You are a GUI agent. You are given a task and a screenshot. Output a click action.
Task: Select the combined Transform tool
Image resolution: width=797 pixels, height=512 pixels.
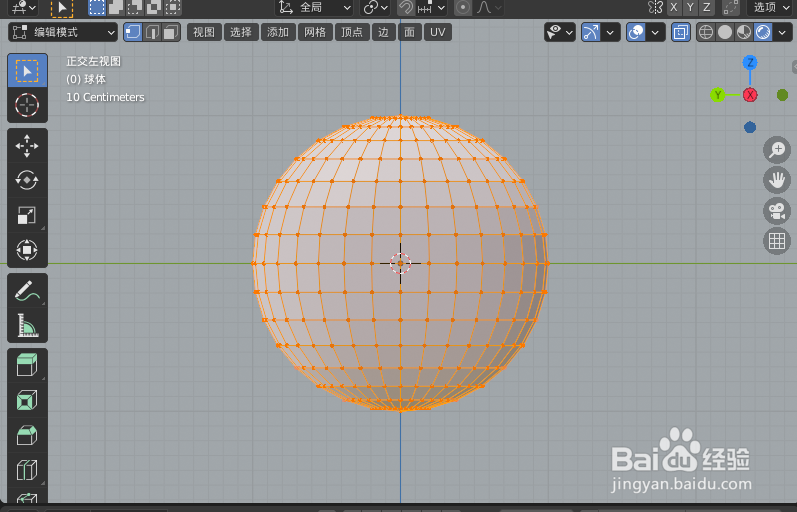[x=27, y=250]
